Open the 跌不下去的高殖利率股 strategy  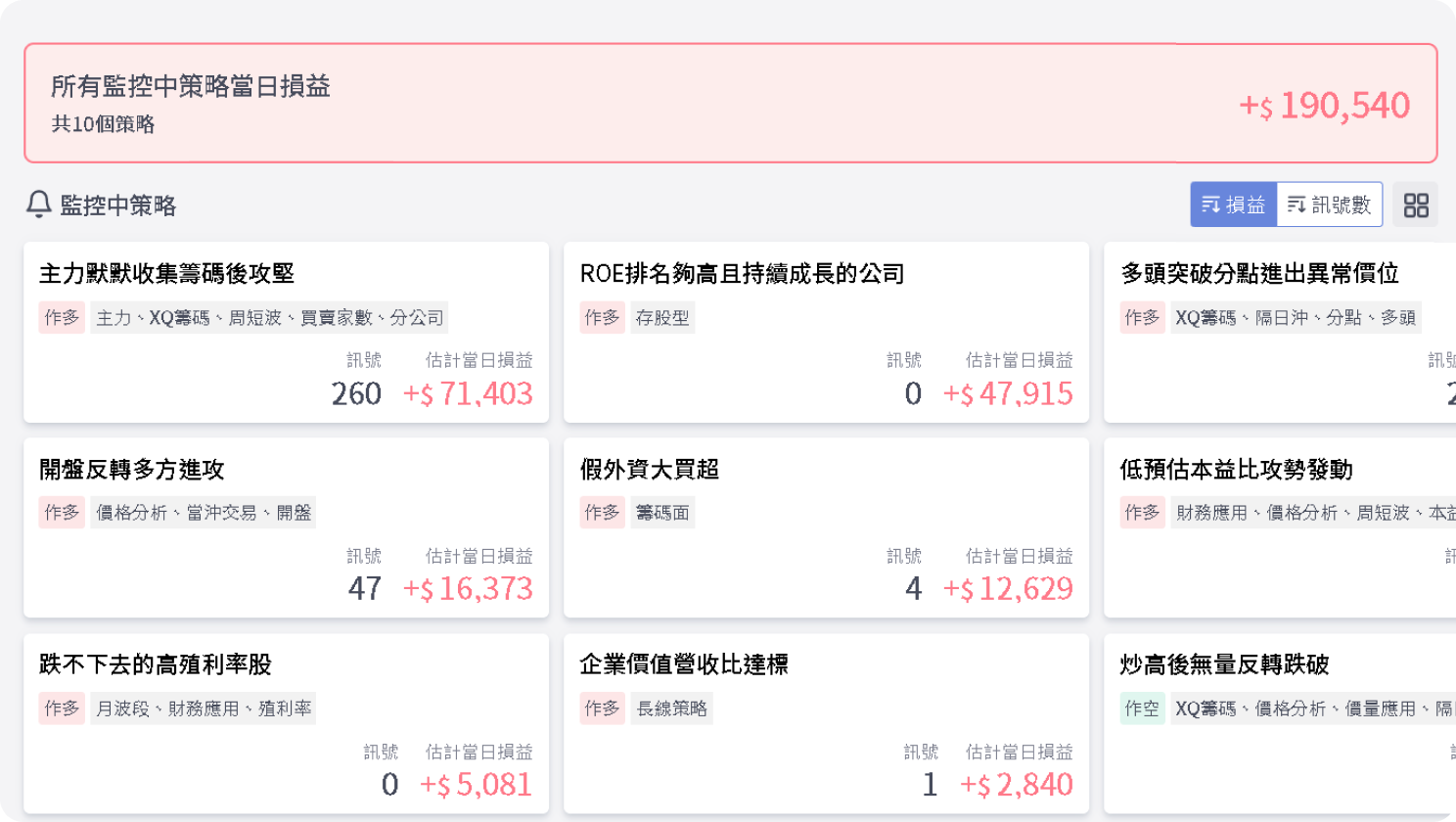pos(156,664)
